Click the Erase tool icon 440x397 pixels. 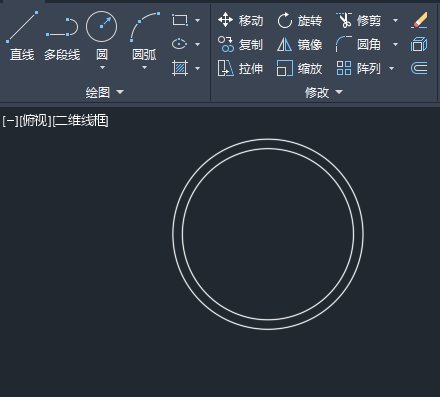pos(419,20)
